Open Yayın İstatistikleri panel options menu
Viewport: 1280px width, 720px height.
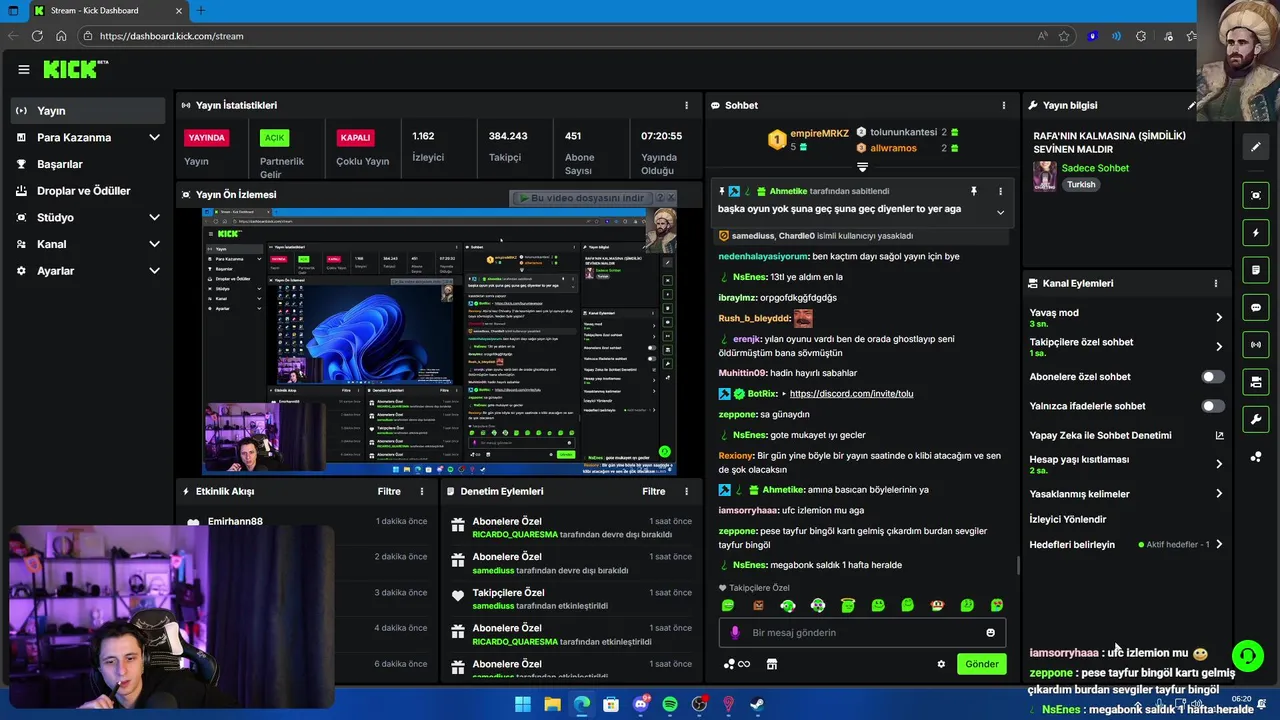[686, 105]
